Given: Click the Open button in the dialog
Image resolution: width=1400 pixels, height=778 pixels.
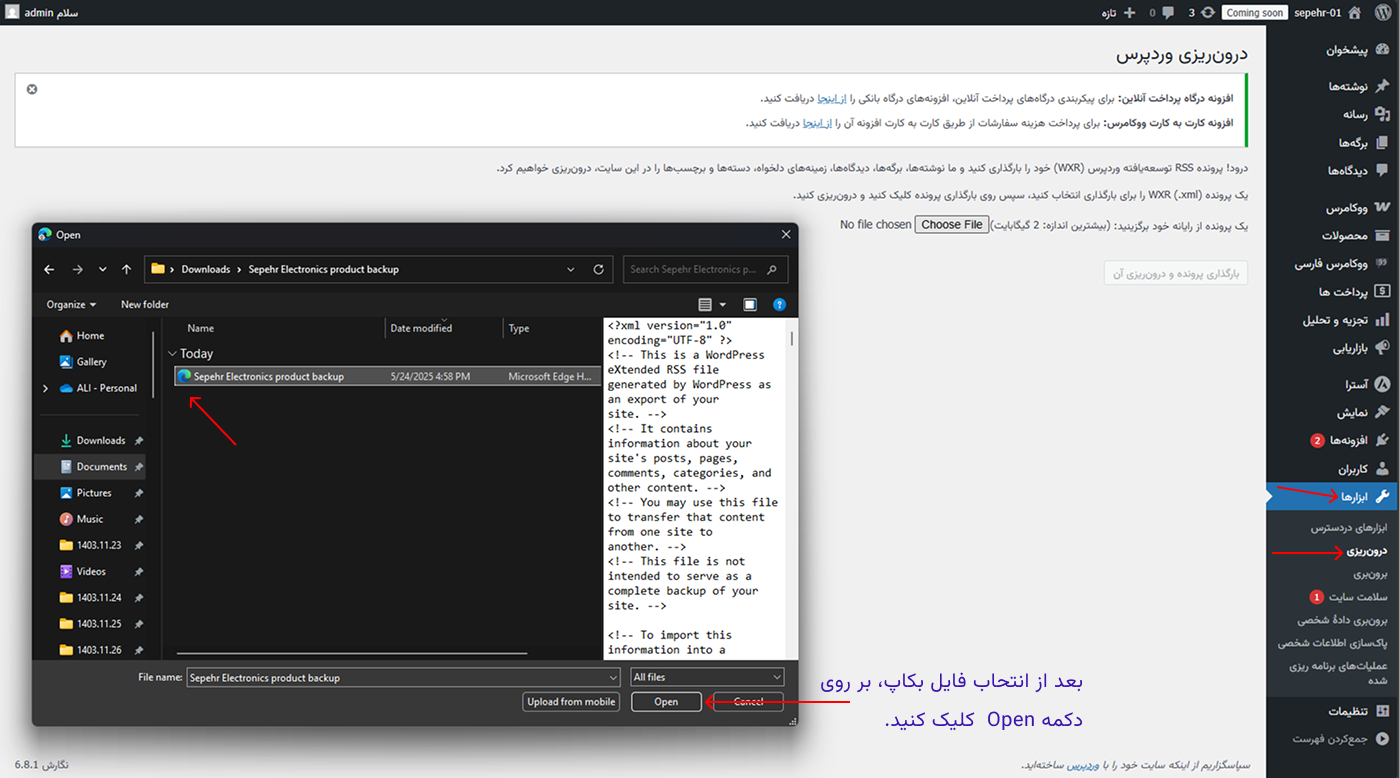Looking at the screenshot, I should tap(666, 702).
